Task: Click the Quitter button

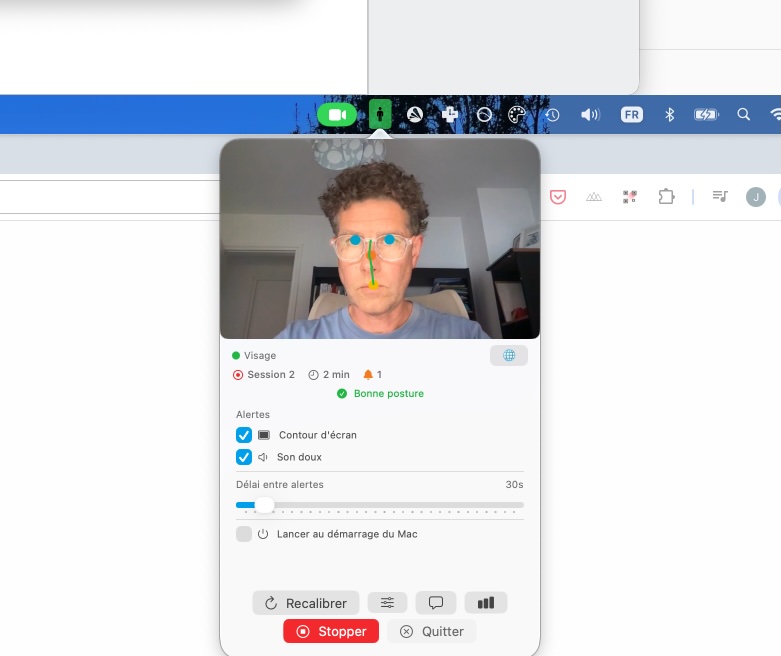Action: point(432,631)
